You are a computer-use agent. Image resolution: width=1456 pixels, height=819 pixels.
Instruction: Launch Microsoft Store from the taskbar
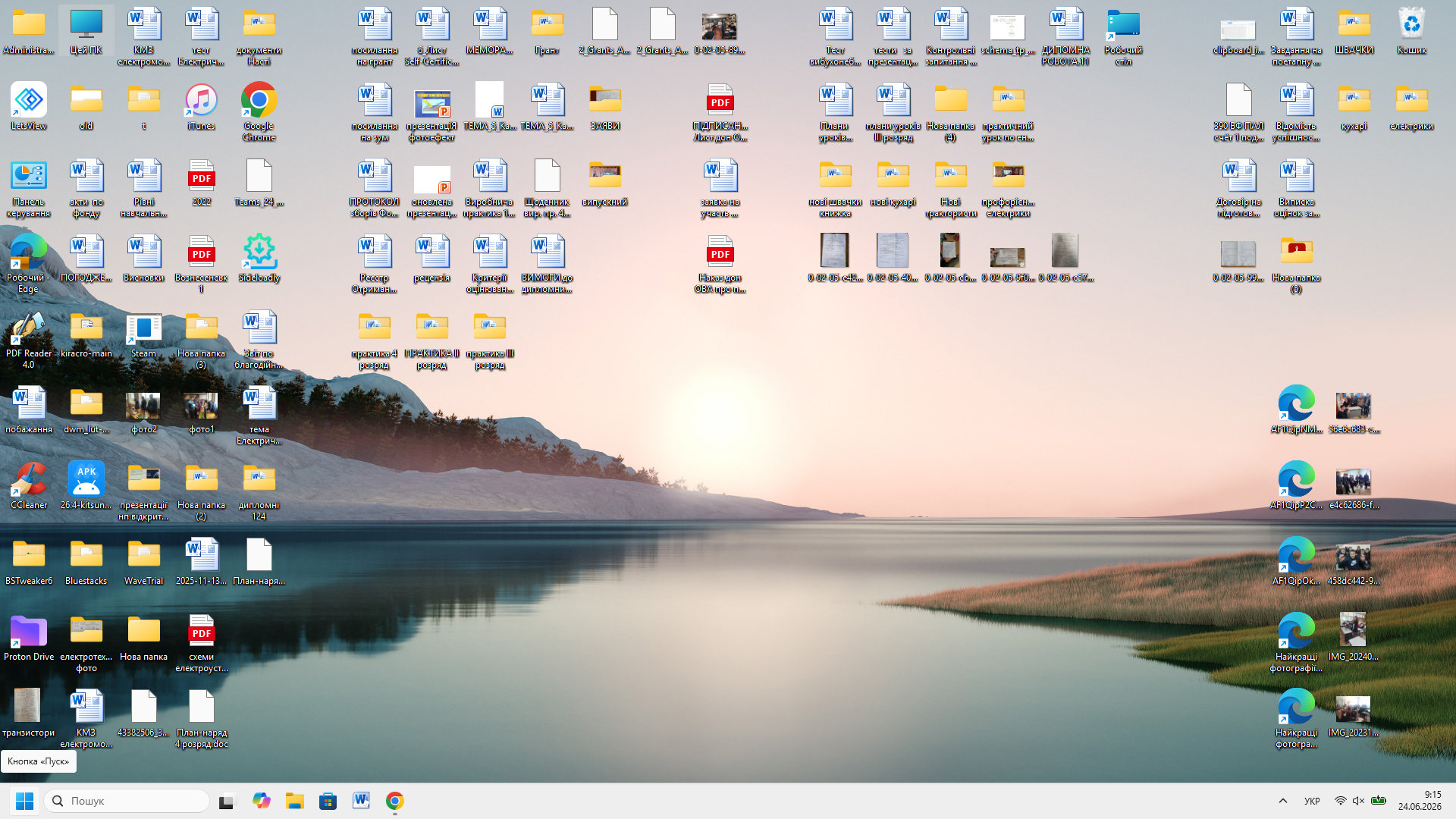coord(328,801)
